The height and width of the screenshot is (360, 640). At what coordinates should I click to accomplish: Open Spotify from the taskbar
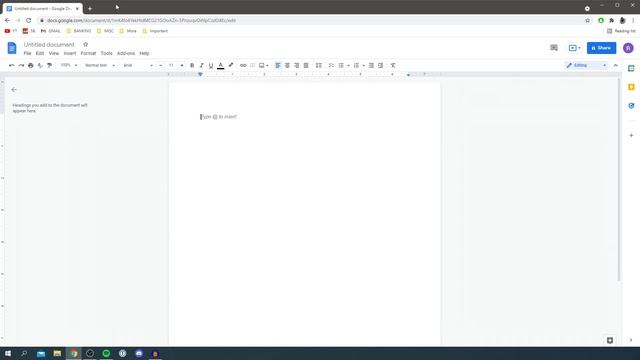point(106,353)
